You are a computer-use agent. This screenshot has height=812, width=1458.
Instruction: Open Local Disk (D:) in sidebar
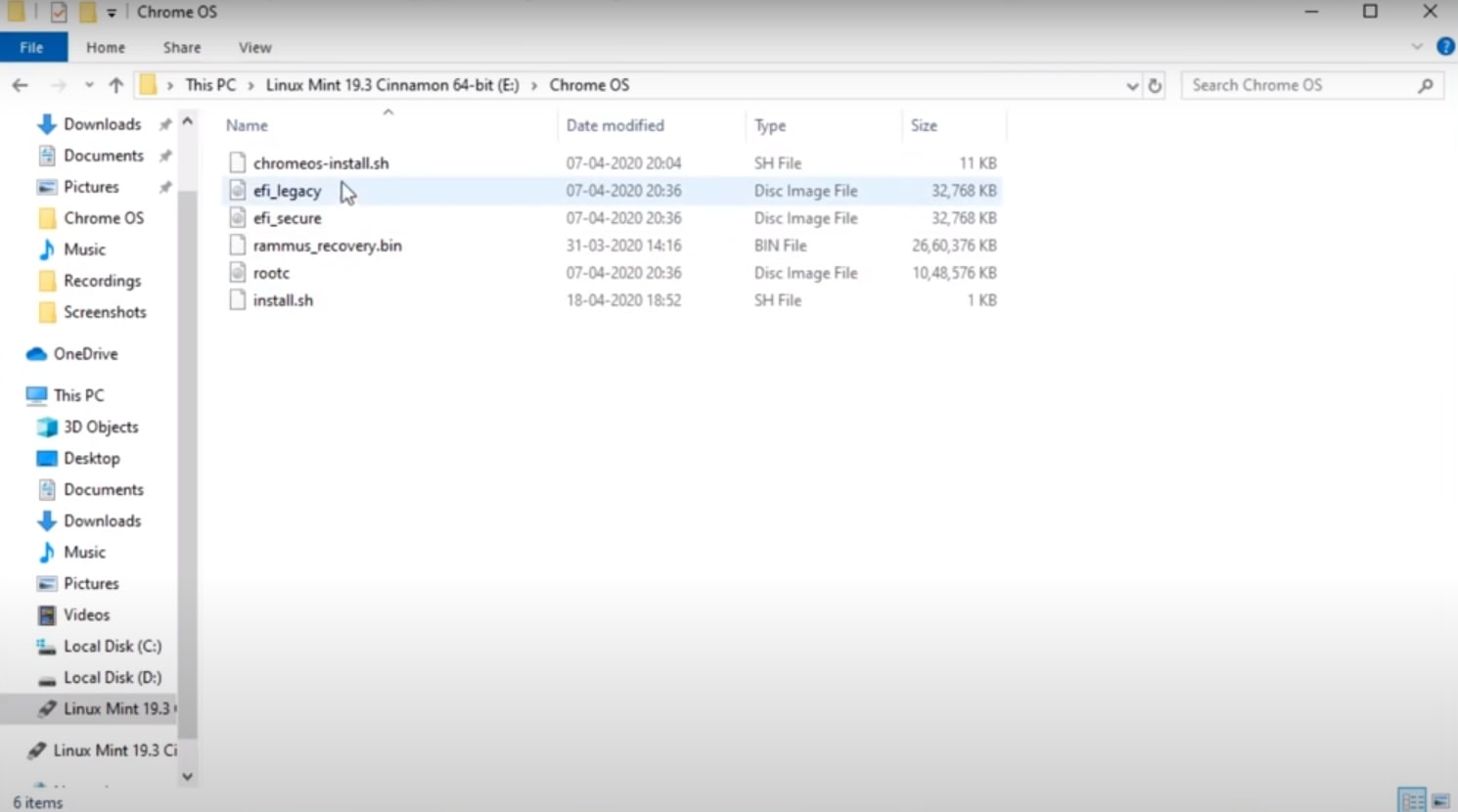112,677
